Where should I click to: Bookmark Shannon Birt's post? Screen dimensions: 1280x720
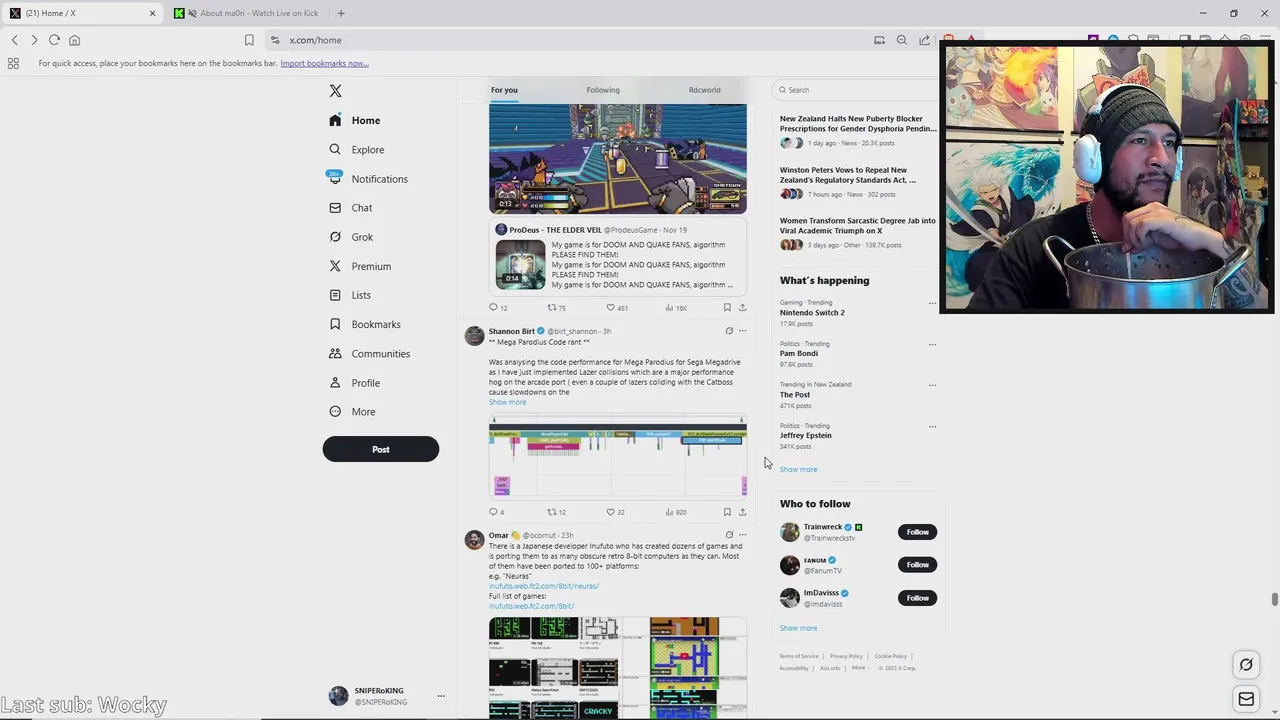727,512
